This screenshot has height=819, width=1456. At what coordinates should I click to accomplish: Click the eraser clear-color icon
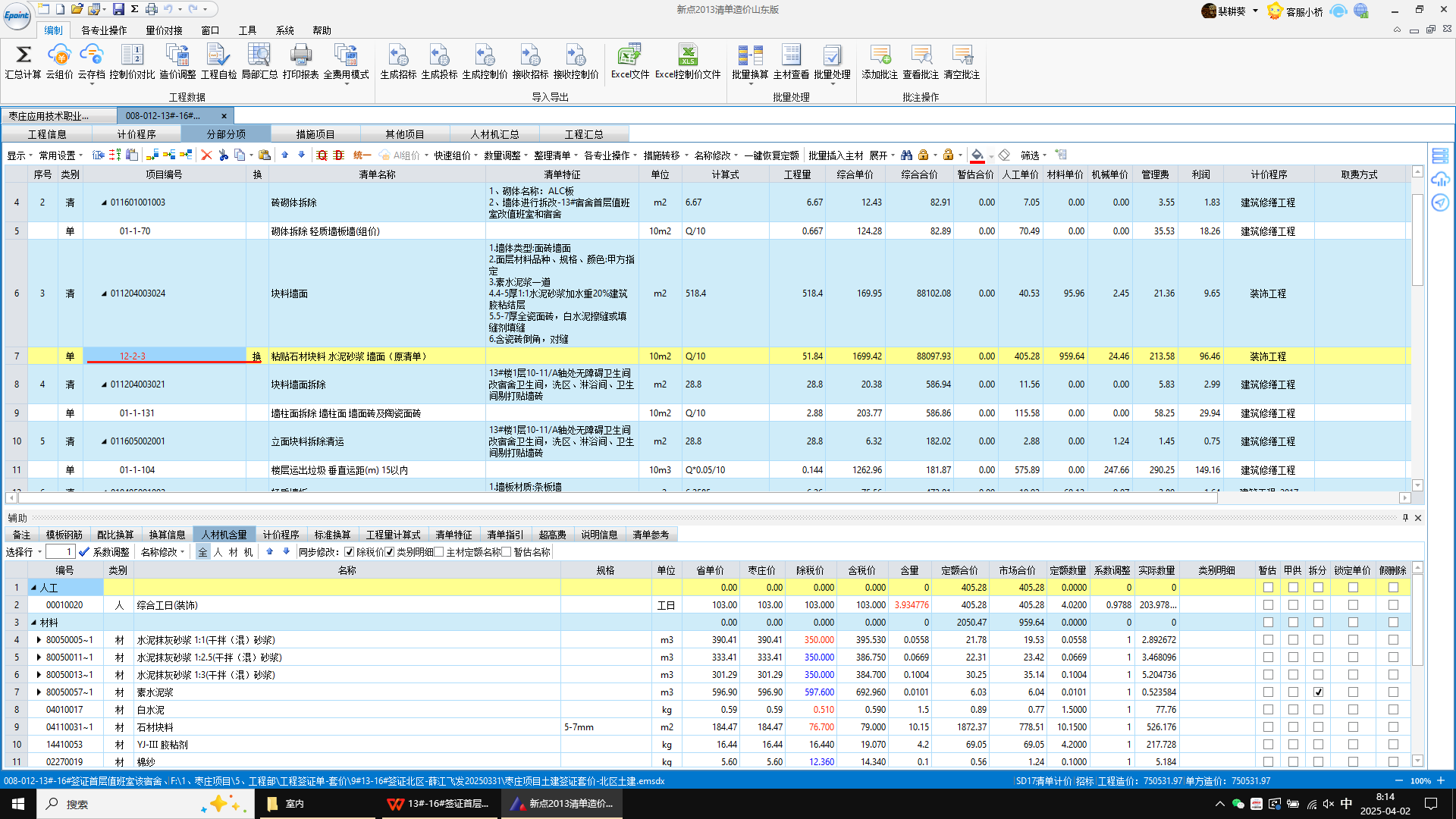pos(1004,155)
